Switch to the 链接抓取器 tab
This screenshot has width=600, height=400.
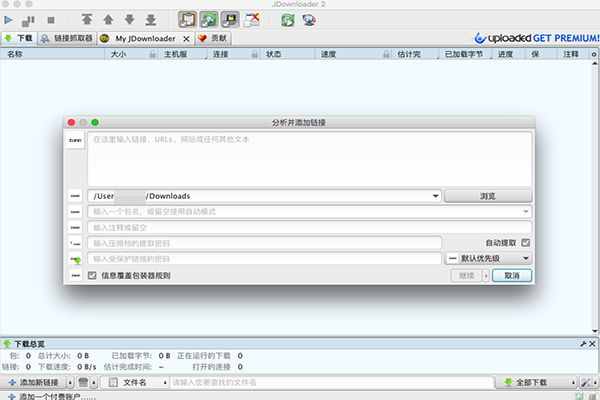tap(67, 38)
